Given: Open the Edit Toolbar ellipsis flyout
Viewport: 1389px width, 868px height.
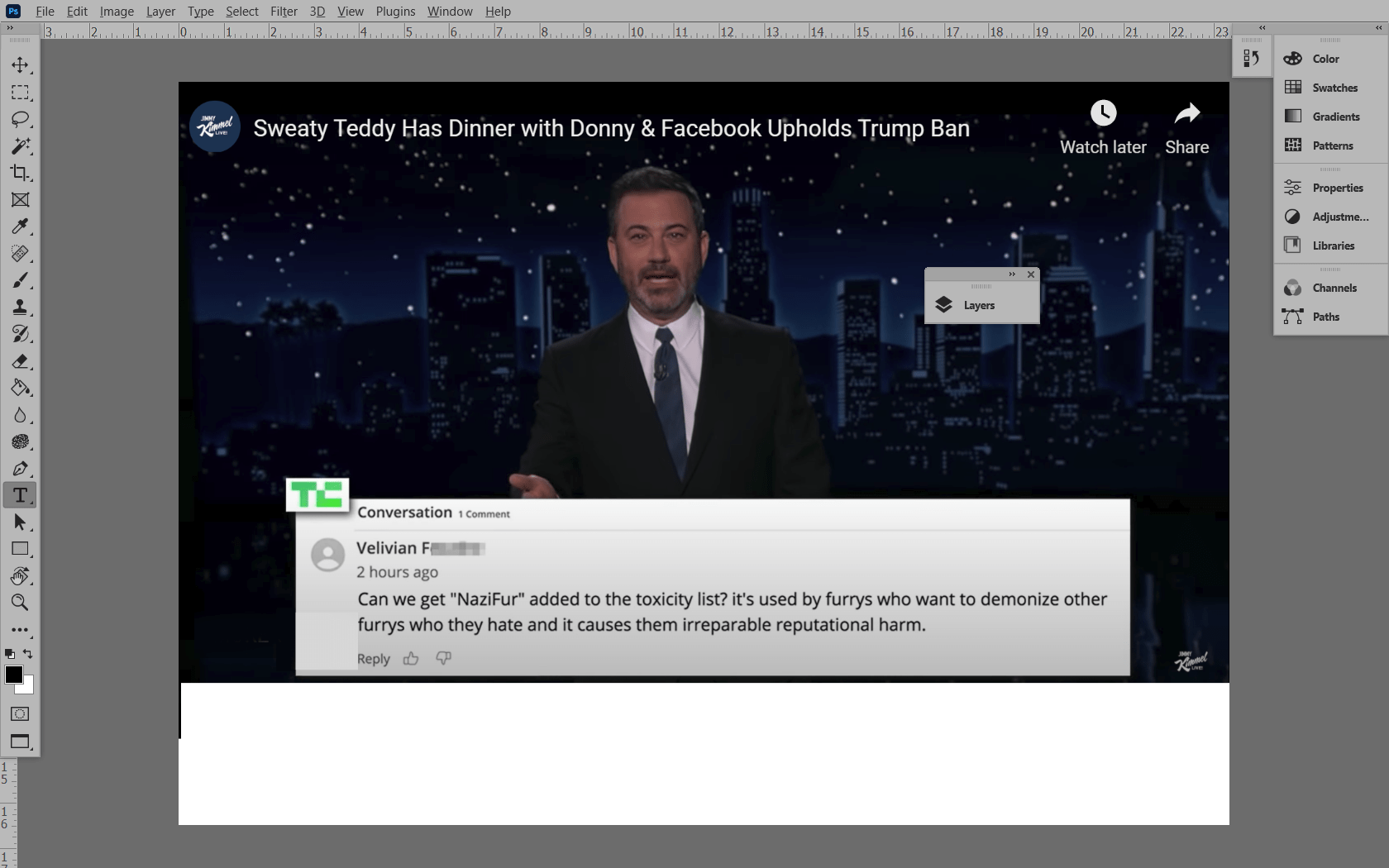Looking at the screenshot, I should pos(20,629).
